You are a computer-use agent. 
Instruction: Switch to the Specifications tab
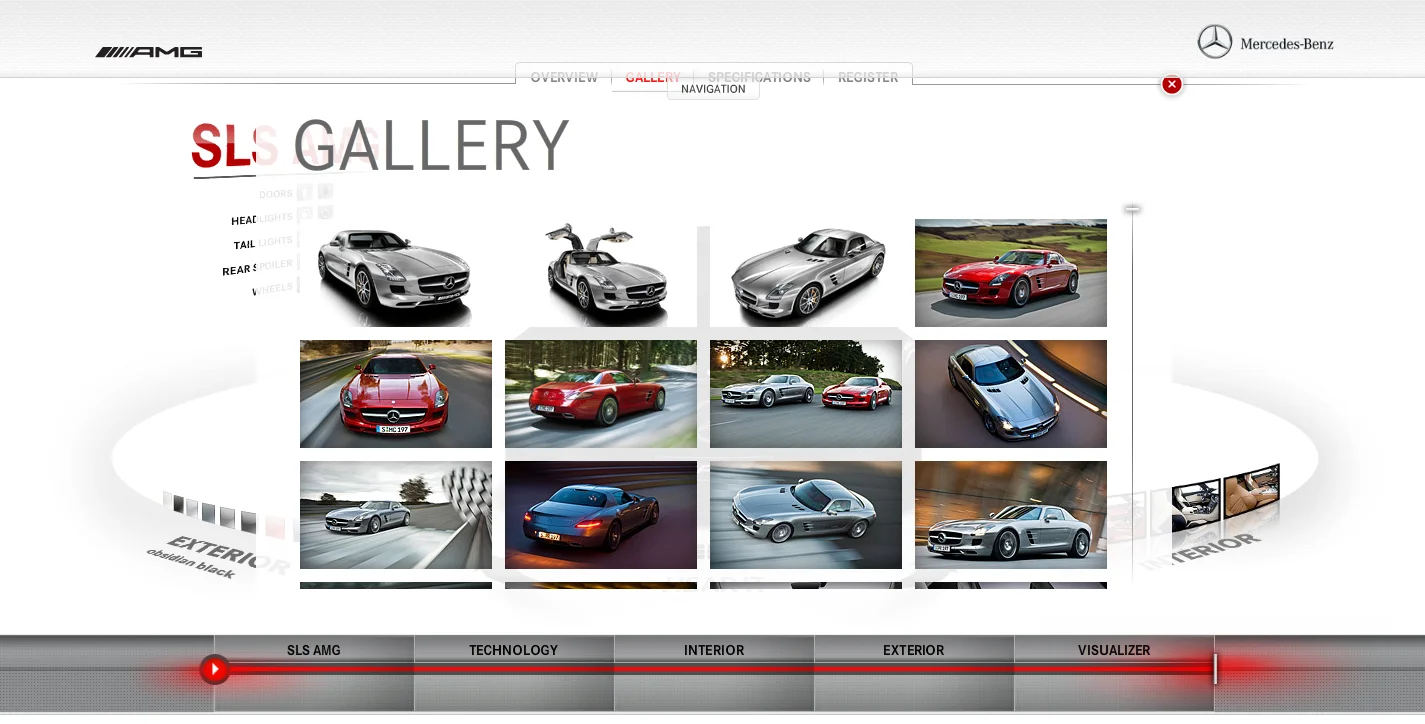click(x=759, y=77)
